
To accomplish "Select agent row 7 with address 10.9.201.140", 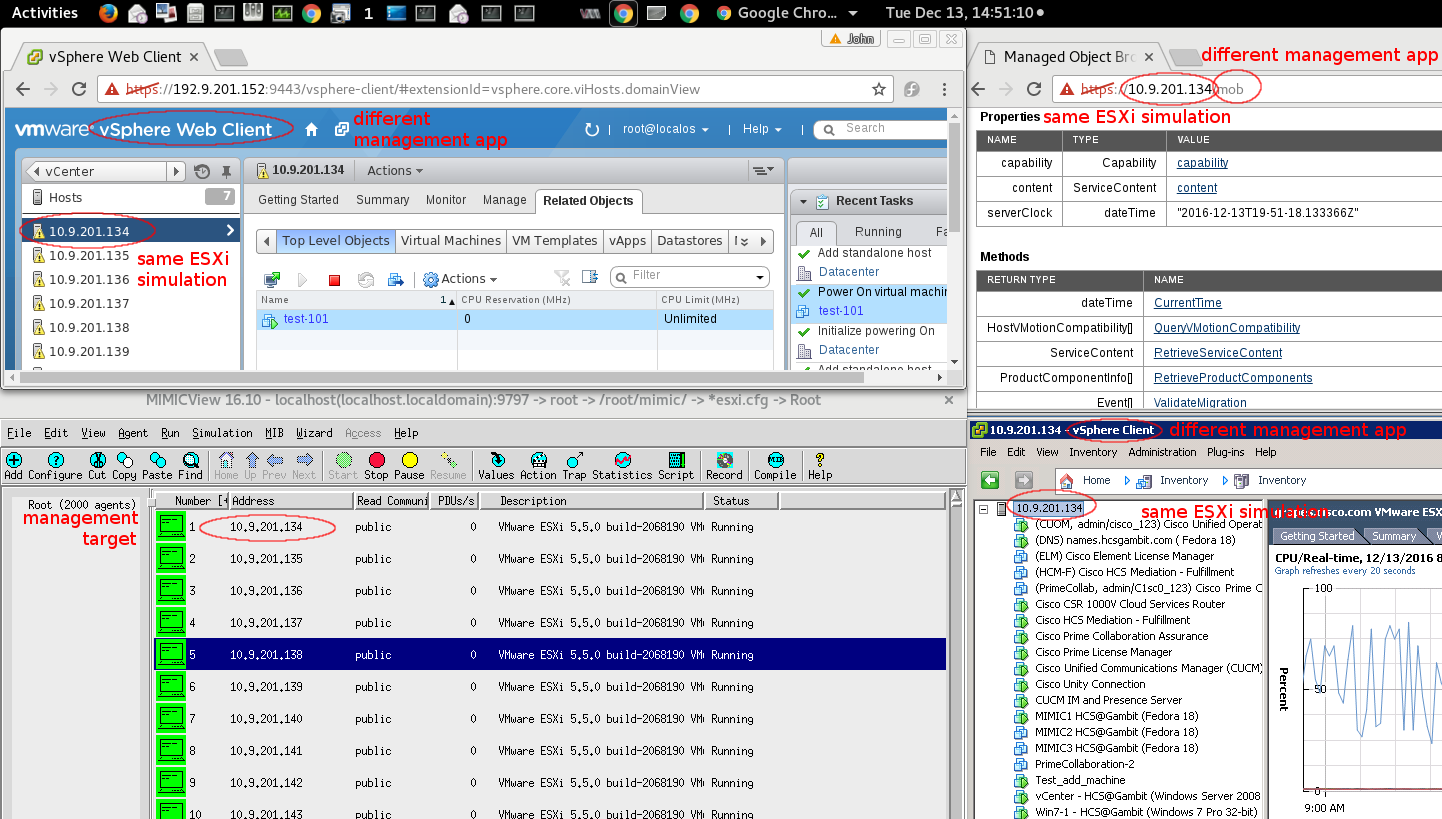I will pyautogui.click(x=550, y=719).
